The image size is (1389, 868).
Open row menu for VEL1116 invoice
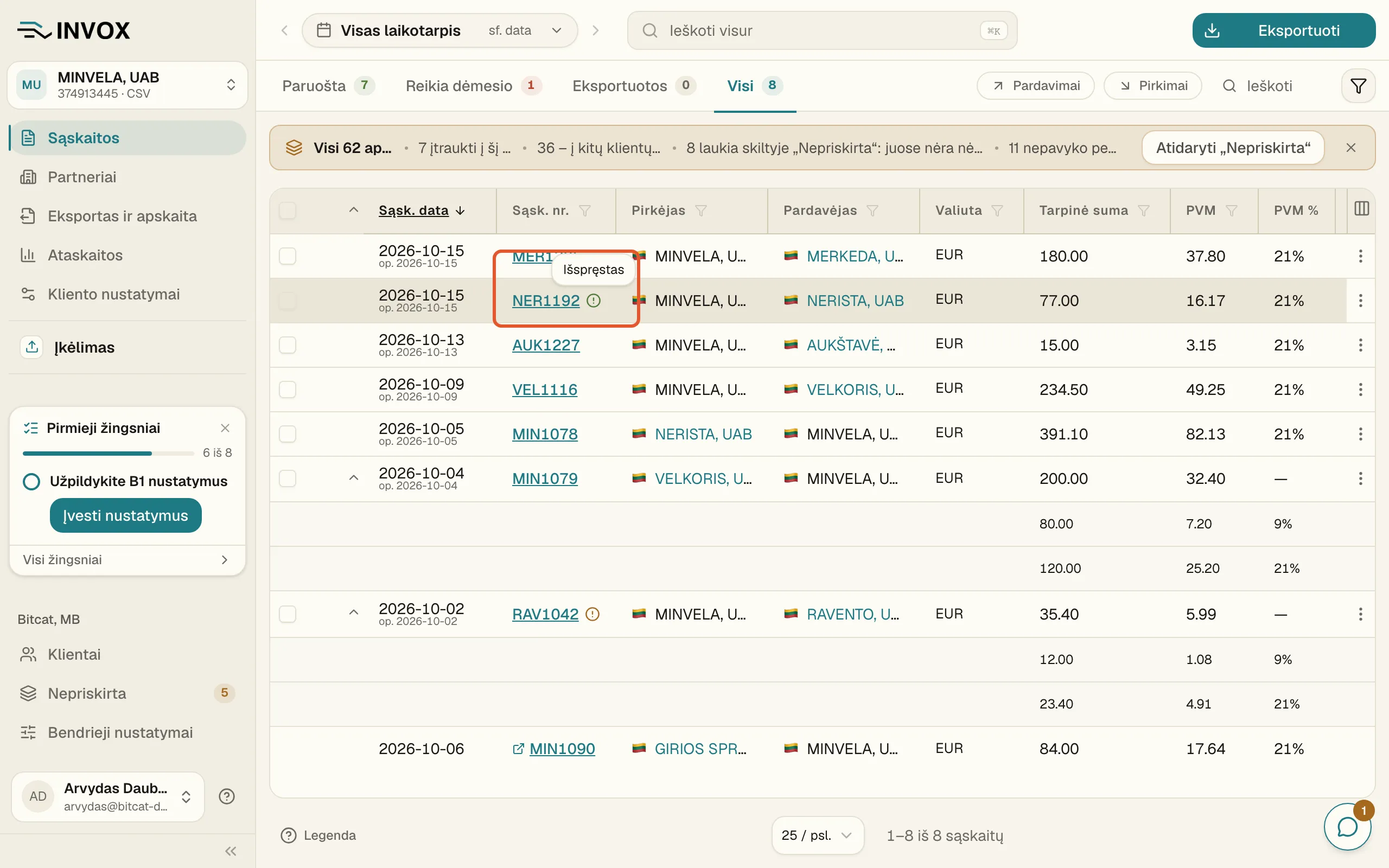(1360, 390)
